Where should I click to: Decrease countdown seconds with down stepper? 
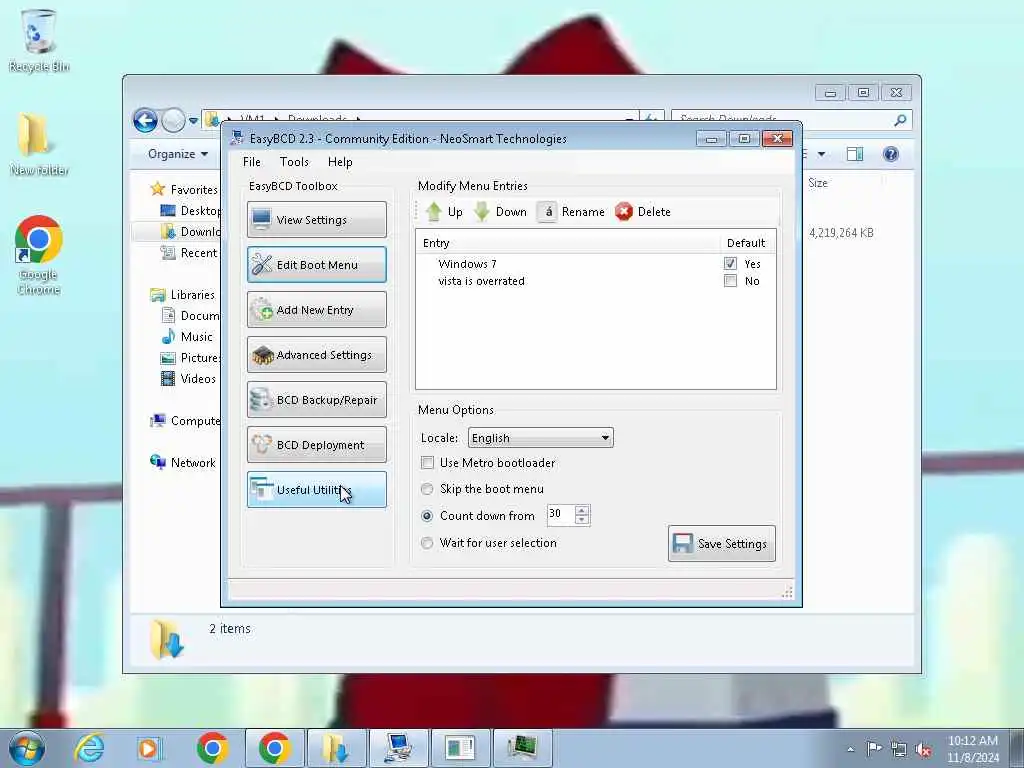[583, 520]
